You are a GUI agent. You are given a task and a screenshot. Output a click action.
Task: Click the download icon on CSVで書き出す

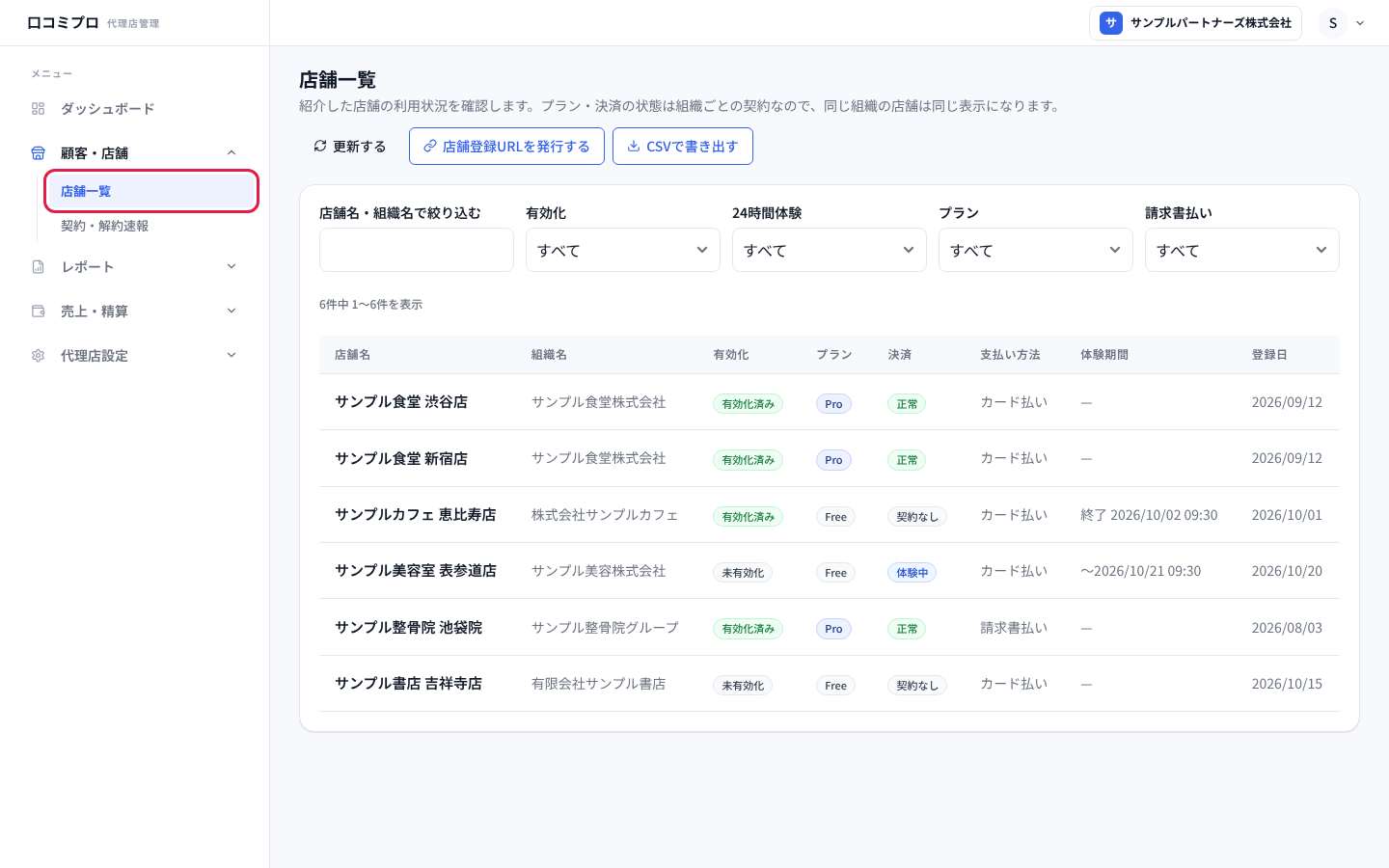pyautogui.click(x=634, y=147)
